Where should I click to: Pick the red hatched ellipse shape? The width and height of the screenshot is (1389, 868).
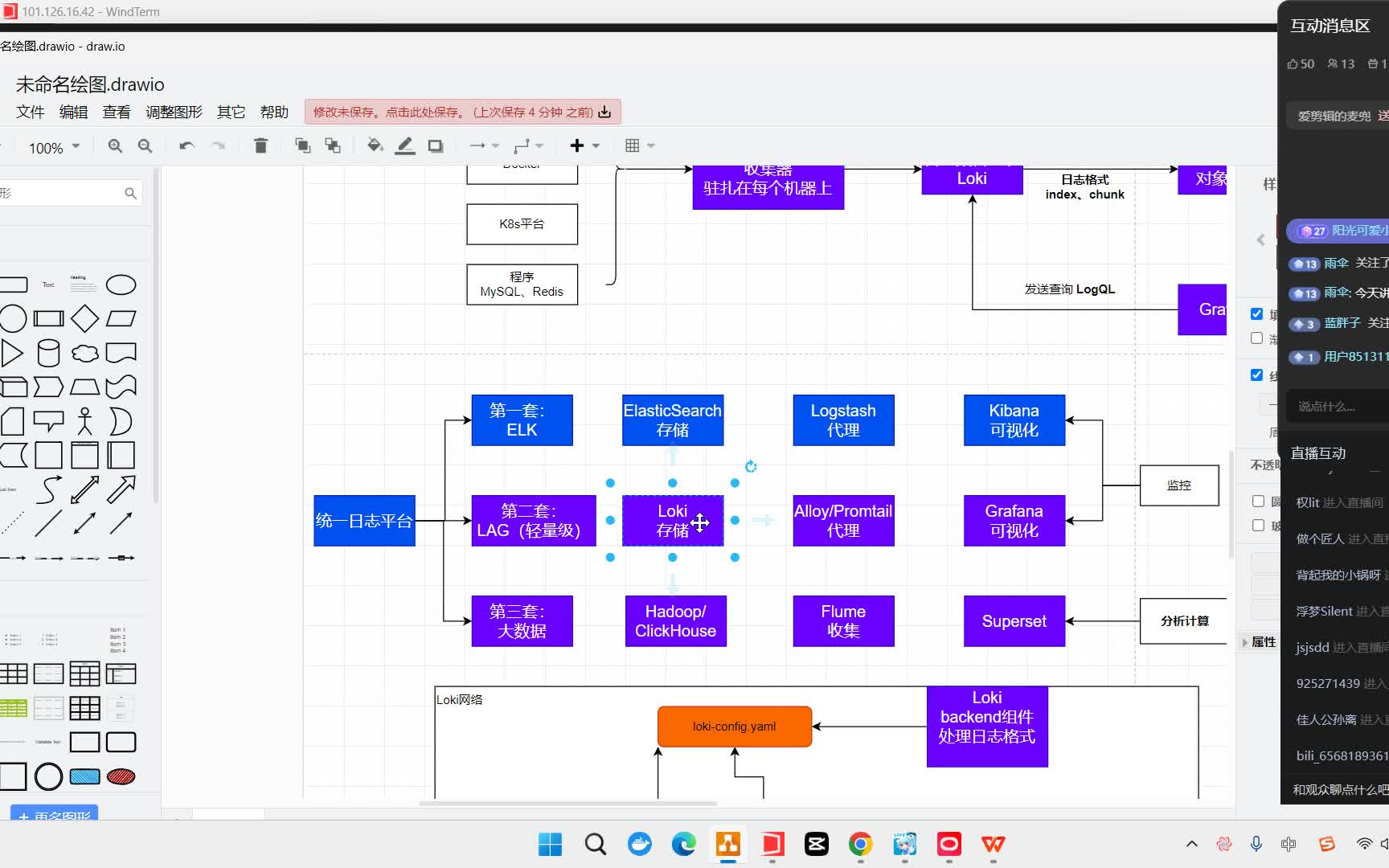(x=121, y=776)
